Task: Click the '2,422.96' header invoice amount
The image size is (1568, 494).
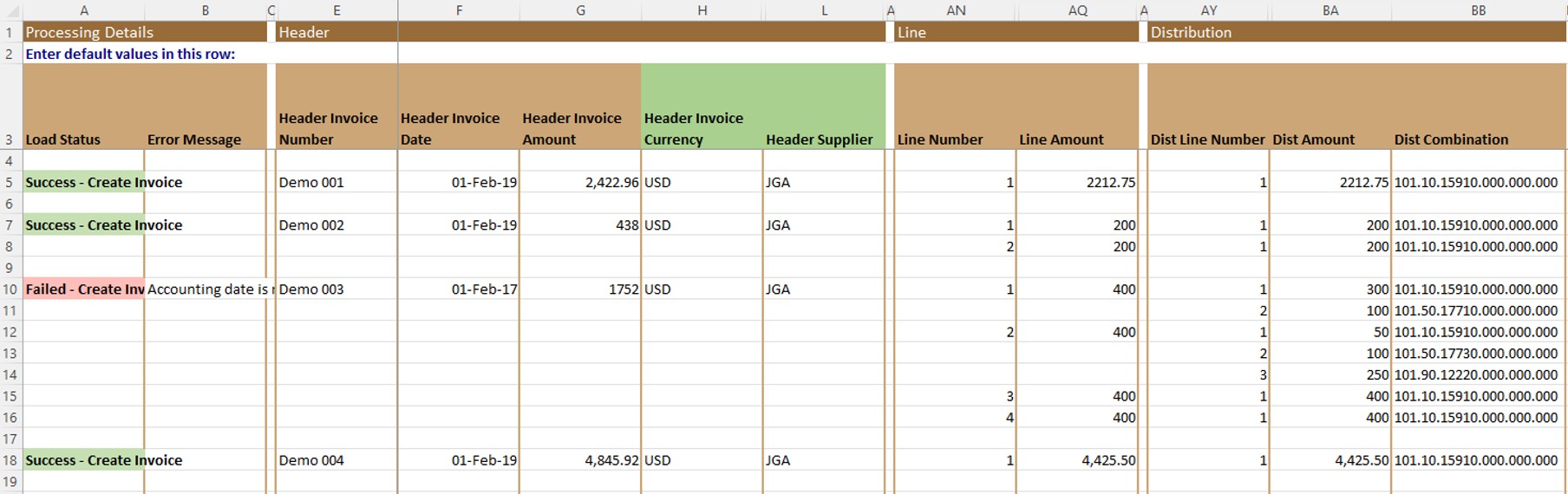Action: (580, 182)
